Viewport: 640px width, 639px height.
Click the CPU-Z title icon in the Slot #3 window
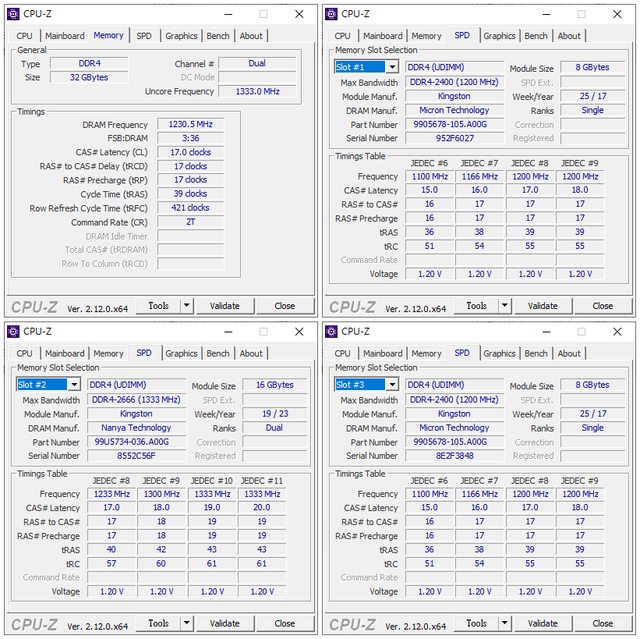pos(331,332)
